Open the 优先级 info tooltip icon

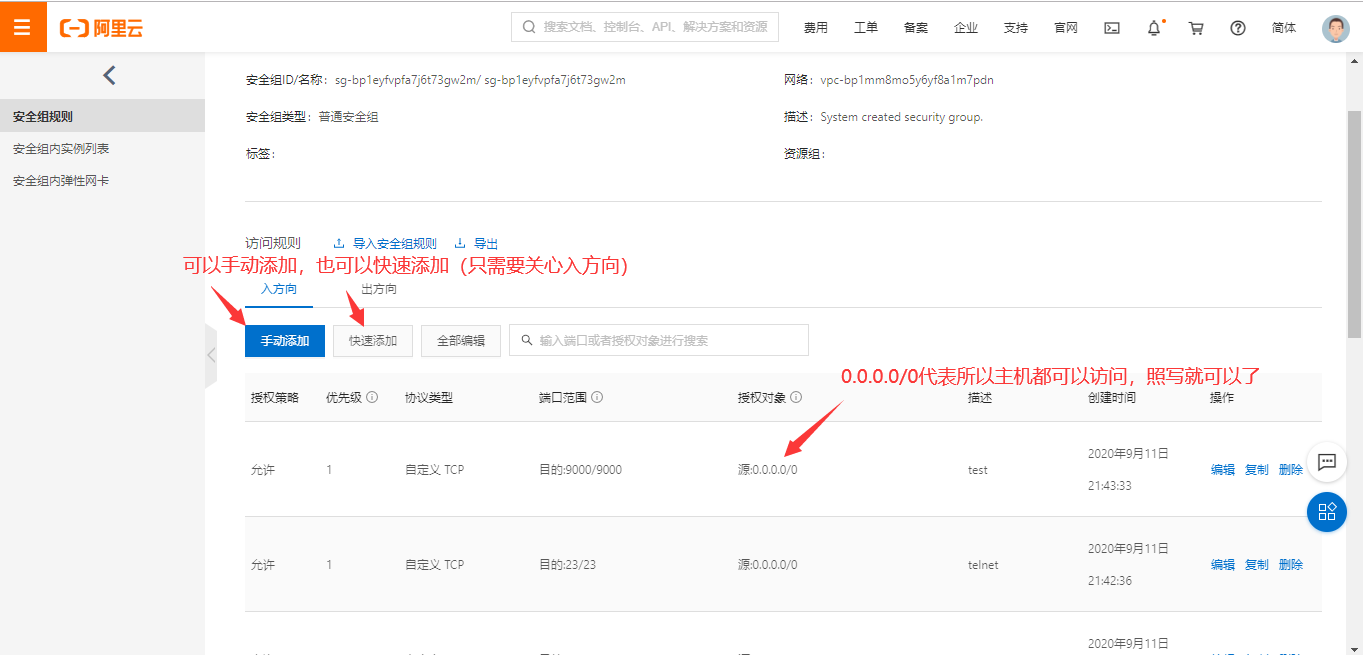[x=372, y=396]
